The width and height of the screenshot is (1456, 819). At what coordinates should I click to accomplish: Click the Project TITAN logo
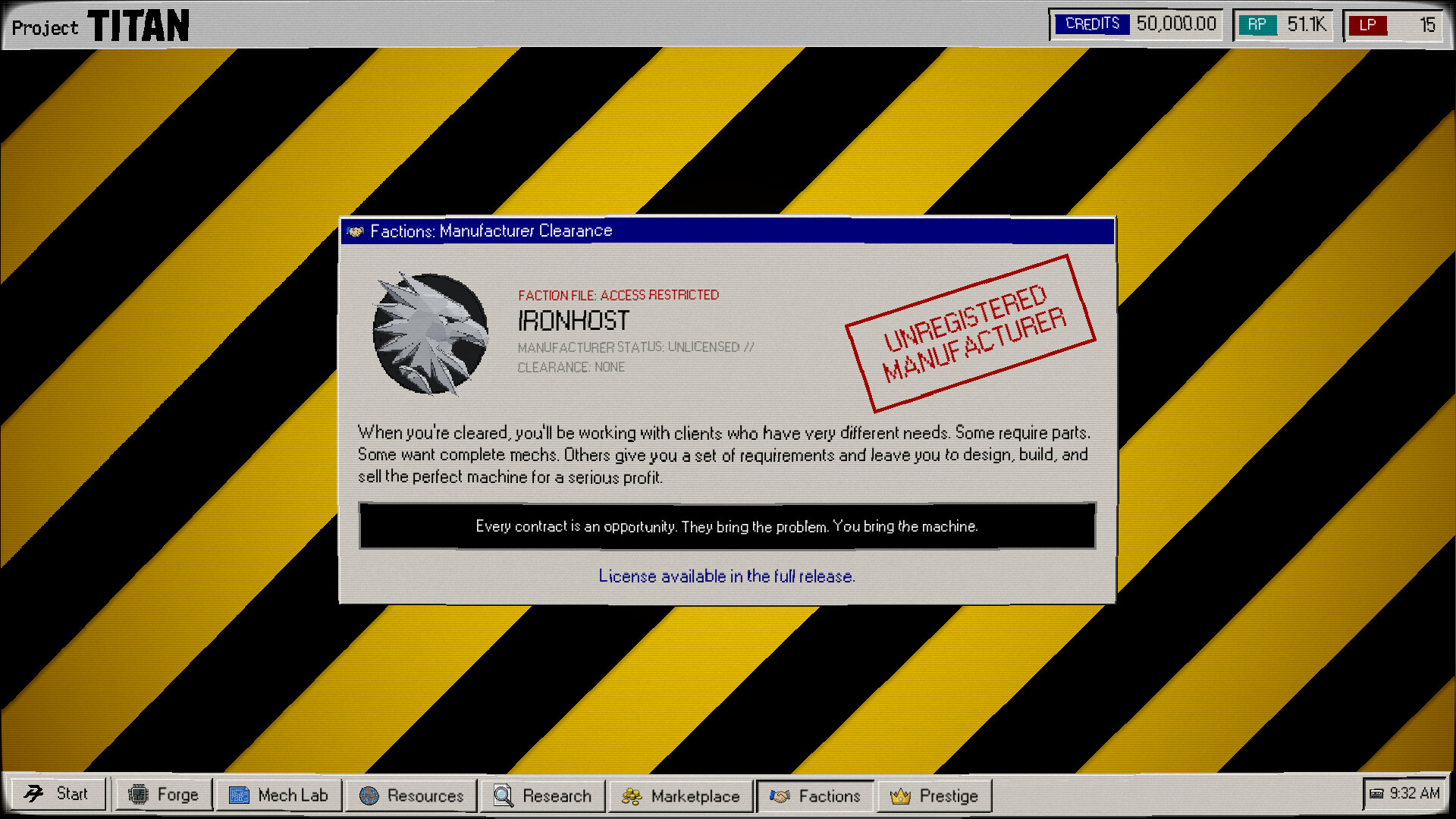coord(100,26)
